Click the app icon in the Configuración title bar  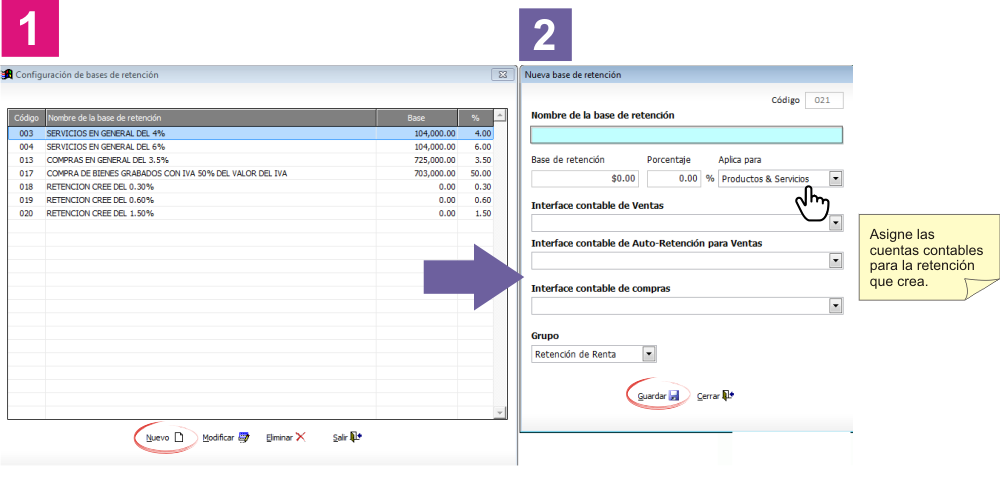pyautogui.click(x=7, y=74)
